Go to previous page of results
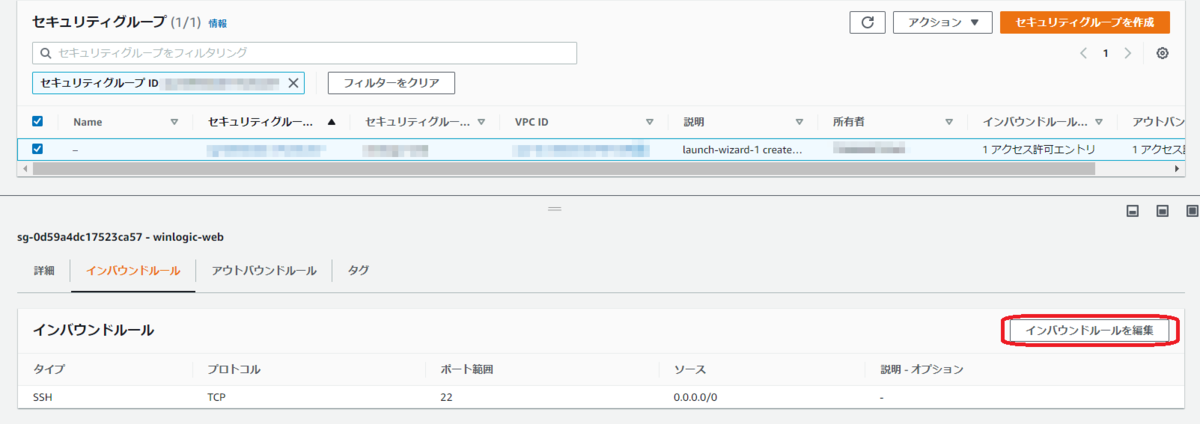1200x424 pixels. tap(1083, 53)
